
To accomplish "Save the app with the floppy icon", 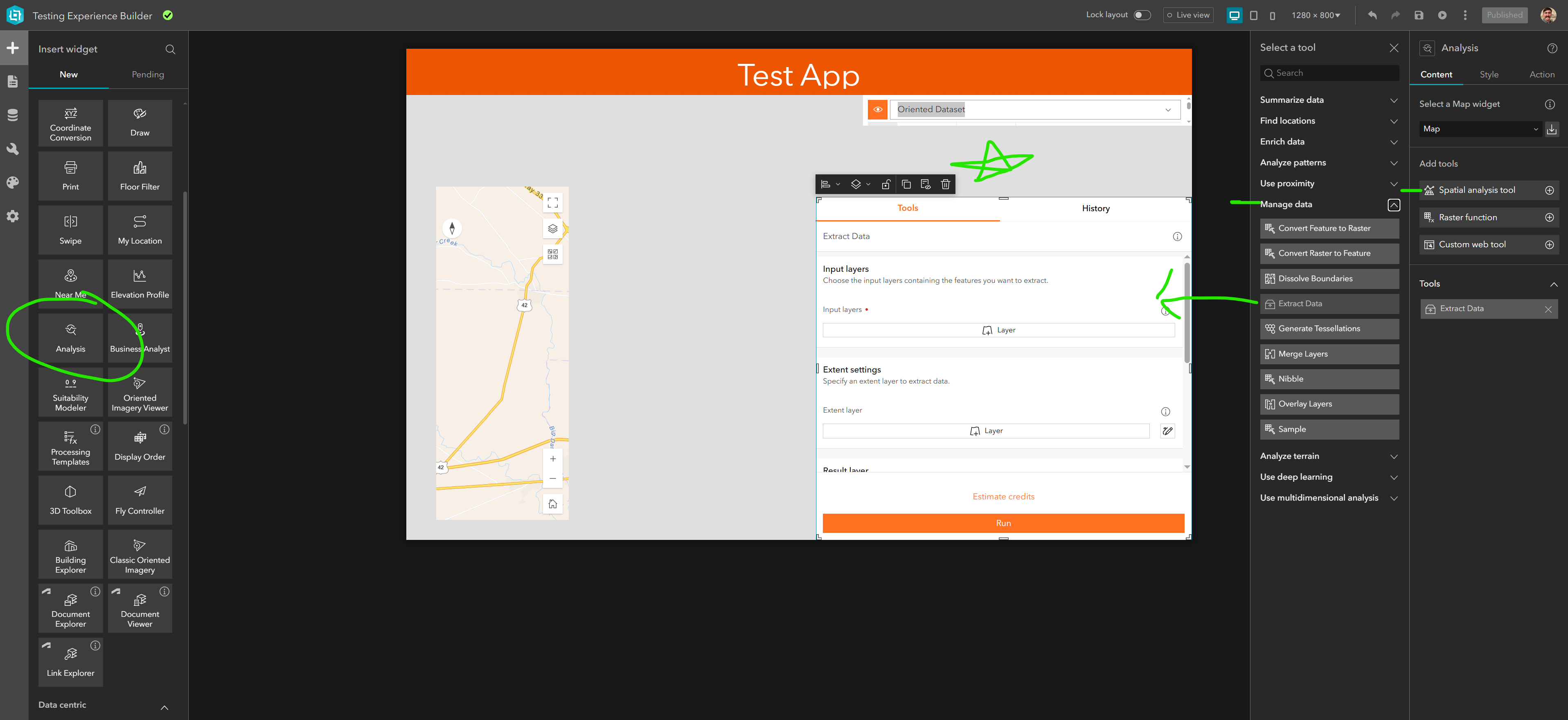I will pos(1418,15).
